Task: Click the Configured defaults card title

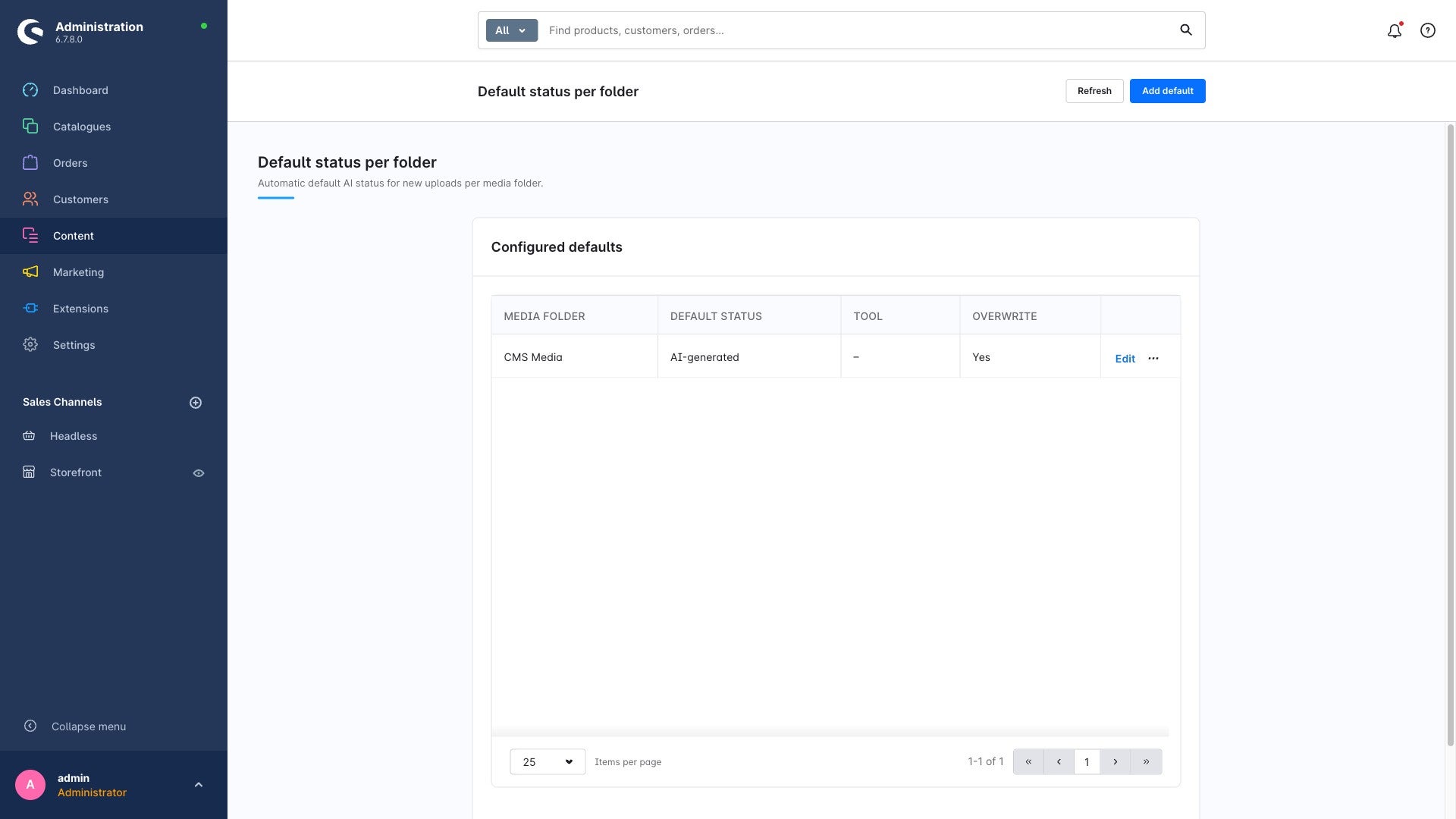Action: click(x=557, y=247)
